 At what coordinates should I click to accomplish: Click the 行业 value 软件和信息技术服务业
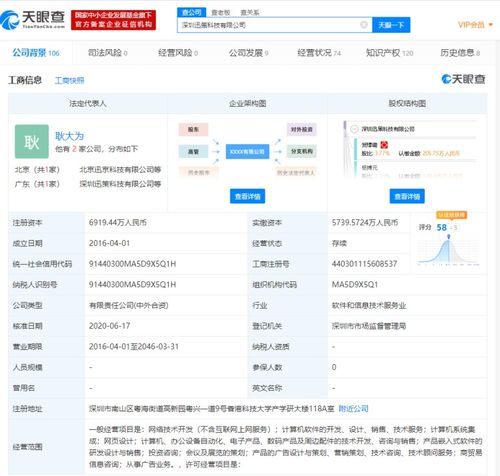coord(369,305)
